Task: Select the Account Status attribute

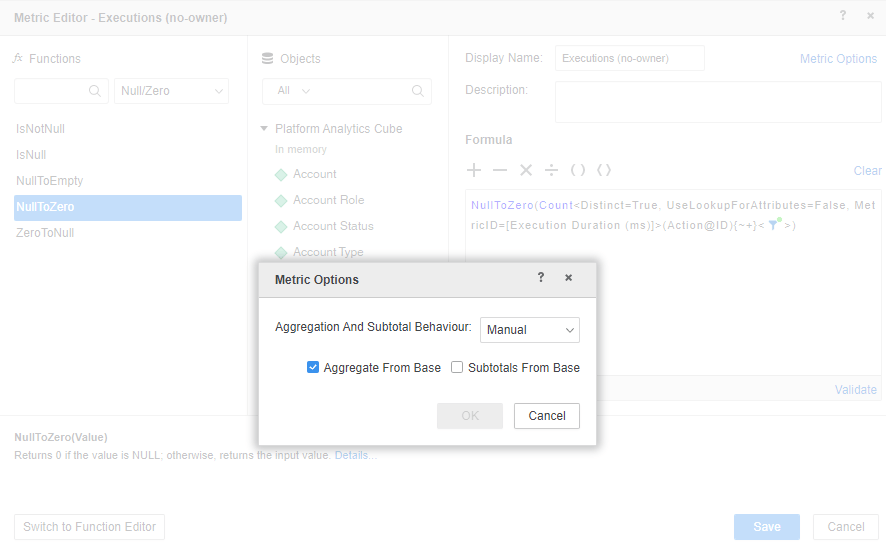Action: [333, 226]
